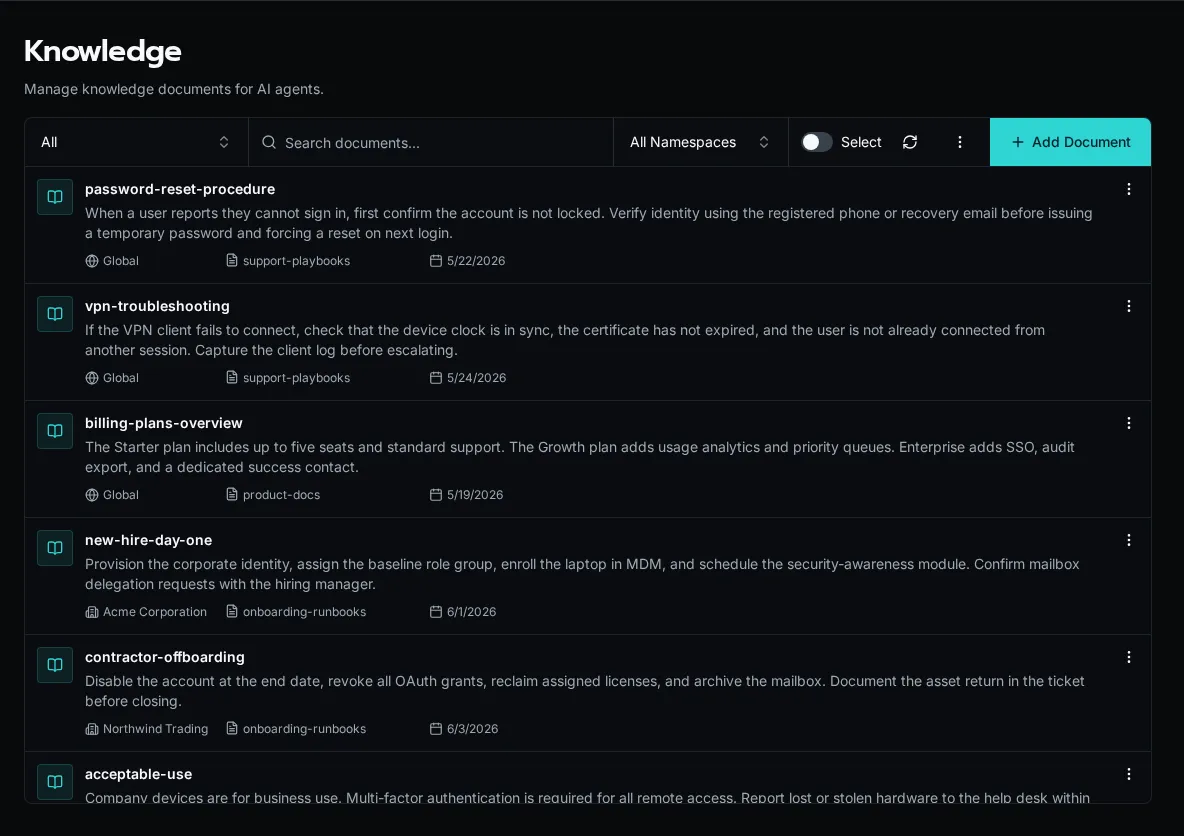Click the 5/22/2026 date
This screenshot has height=836, width=1184.
pos(476,261)
